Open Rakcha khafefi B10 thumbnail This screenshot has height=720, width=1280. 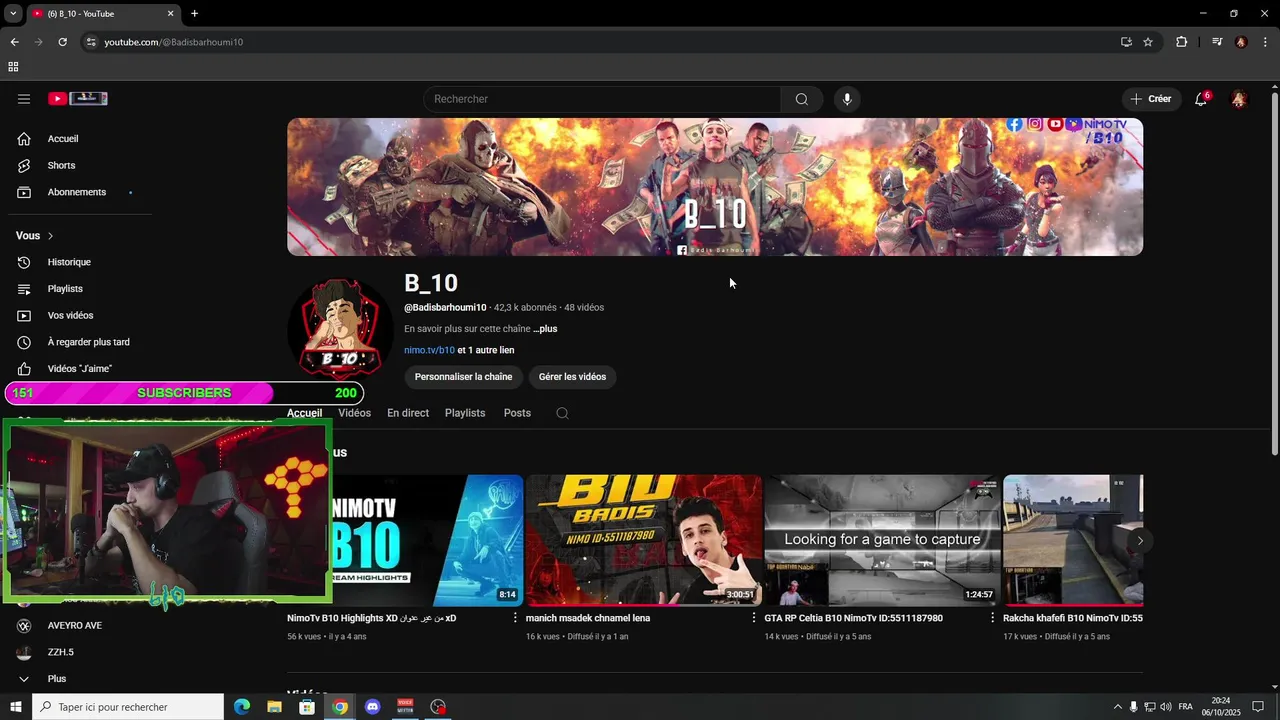(x=1073, y=540)
